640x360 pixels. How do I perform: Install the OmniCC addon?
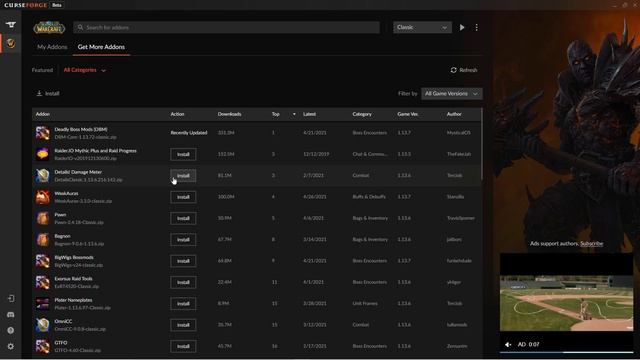click(x=183, y=325)
